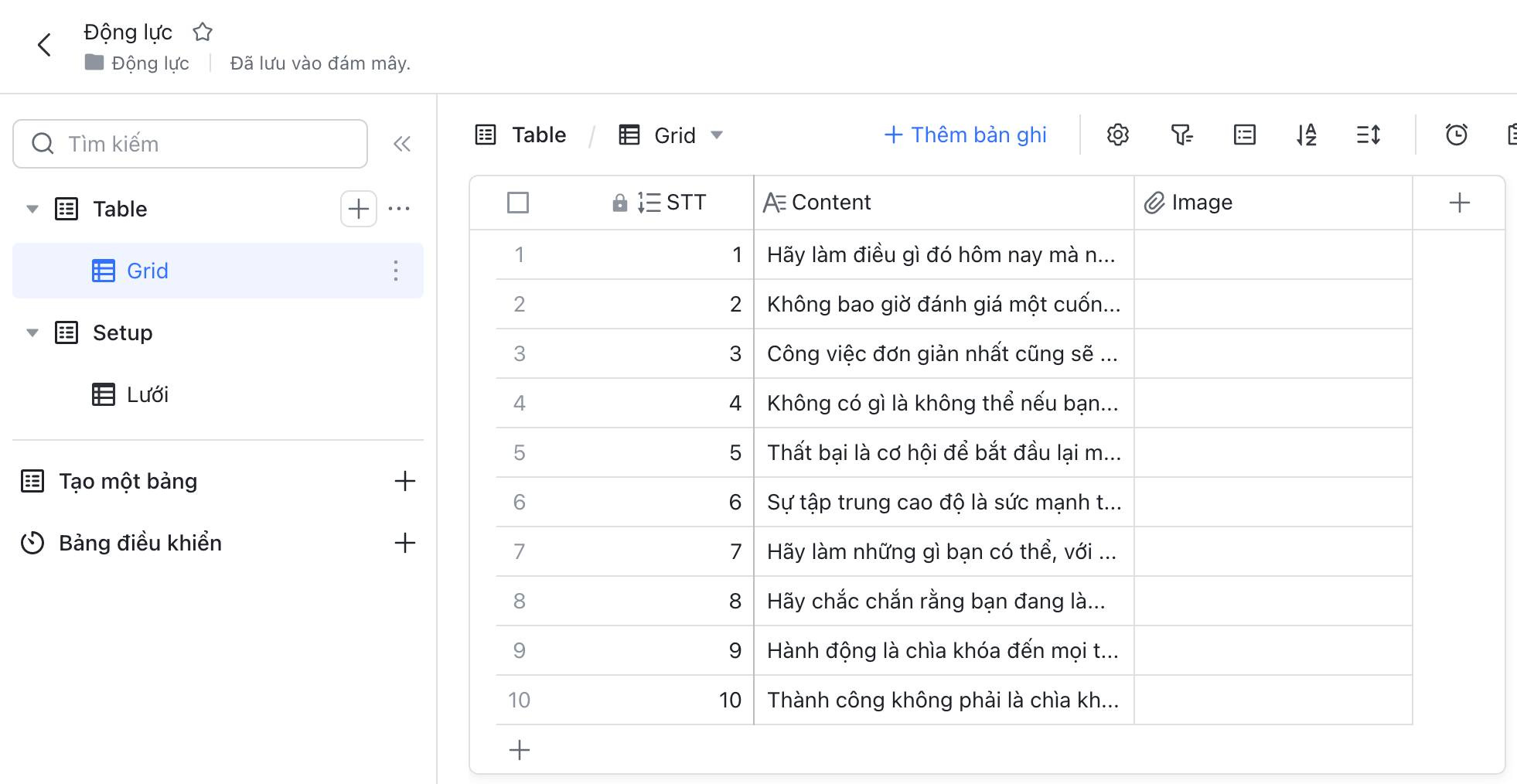This screenshot has width=1517, height=784.
Task: Click plus next to Tạo một bảng
Action: [x=405, y=481]
